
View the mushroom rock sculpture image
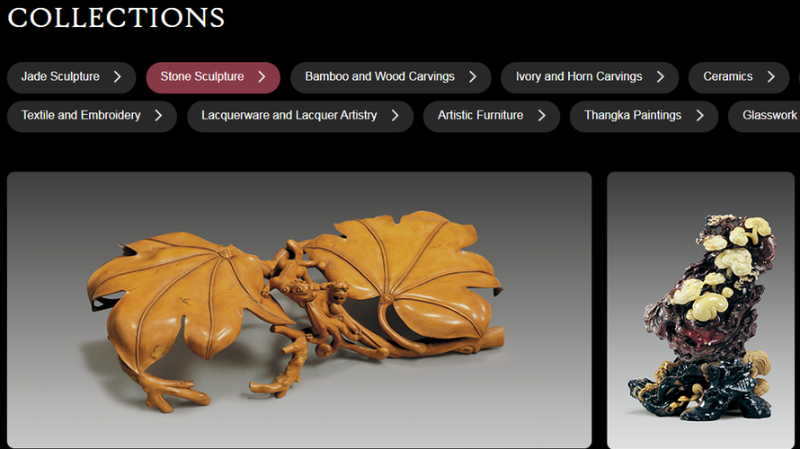pyautogui.click(x=701, y=310)
